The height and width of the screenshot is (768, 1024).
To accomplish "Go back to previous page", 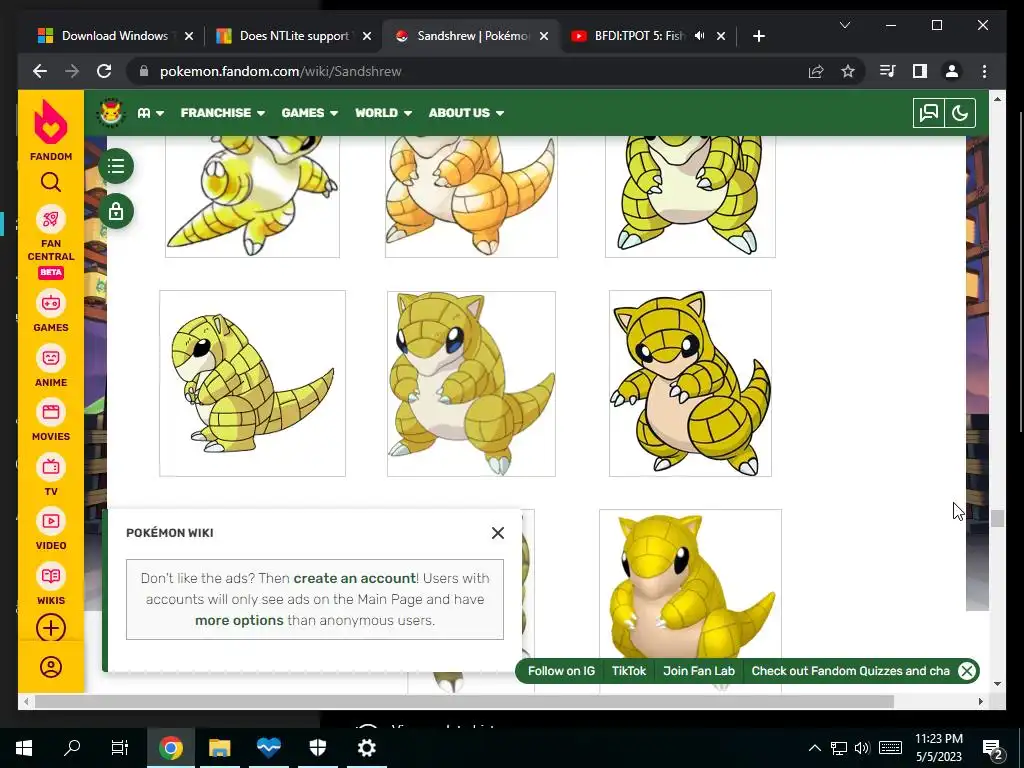I will tap(40, 71).
